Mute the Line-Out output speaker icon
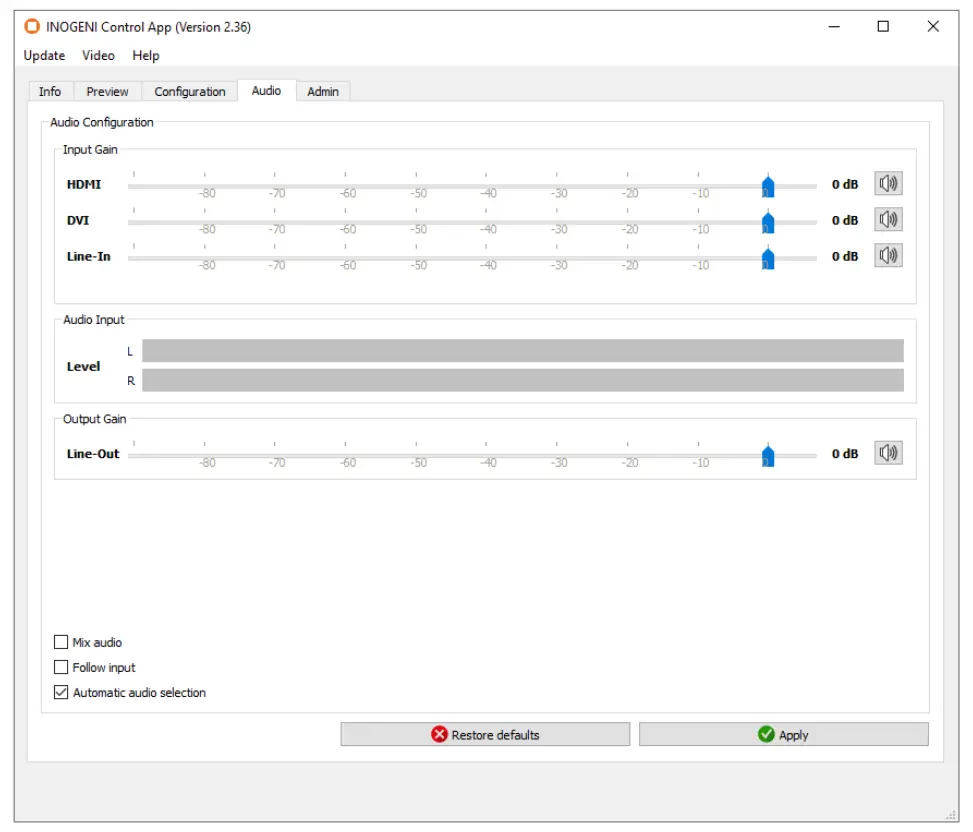The image size is (973, 832). point(888,453)
